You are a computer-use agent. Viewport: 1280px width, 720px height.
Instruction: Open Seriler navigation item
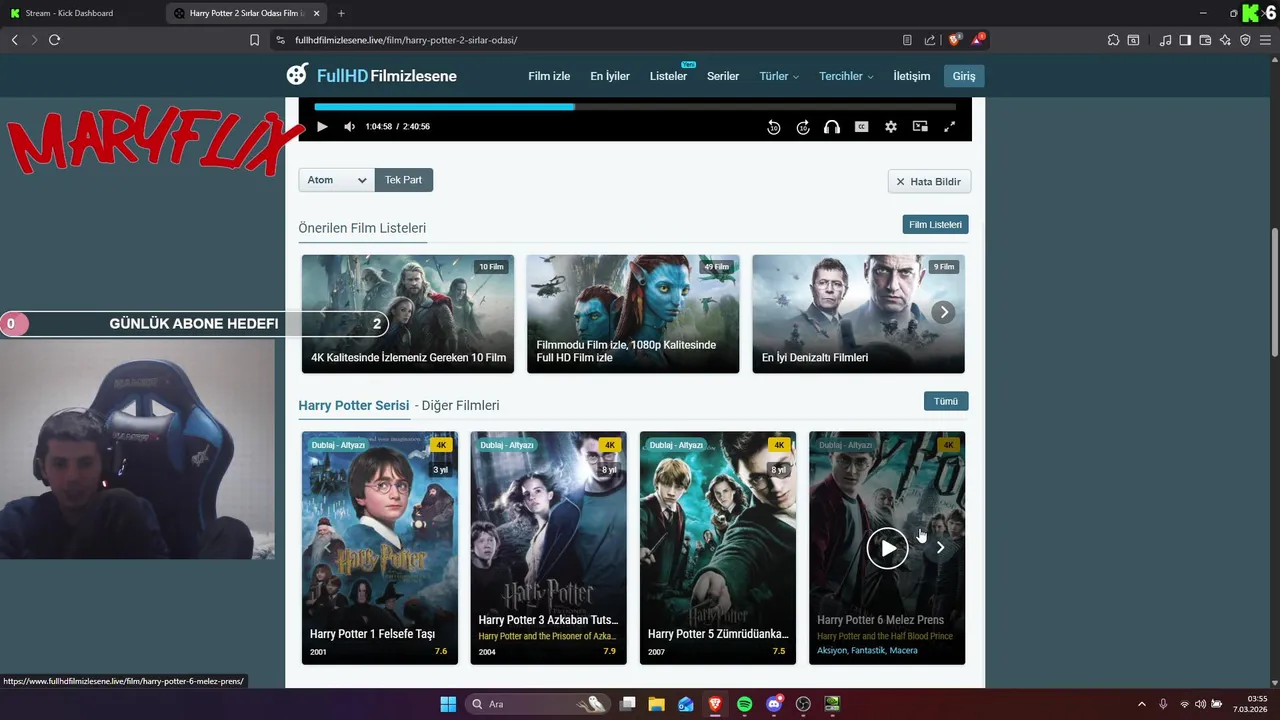click(x=723, y=76)
